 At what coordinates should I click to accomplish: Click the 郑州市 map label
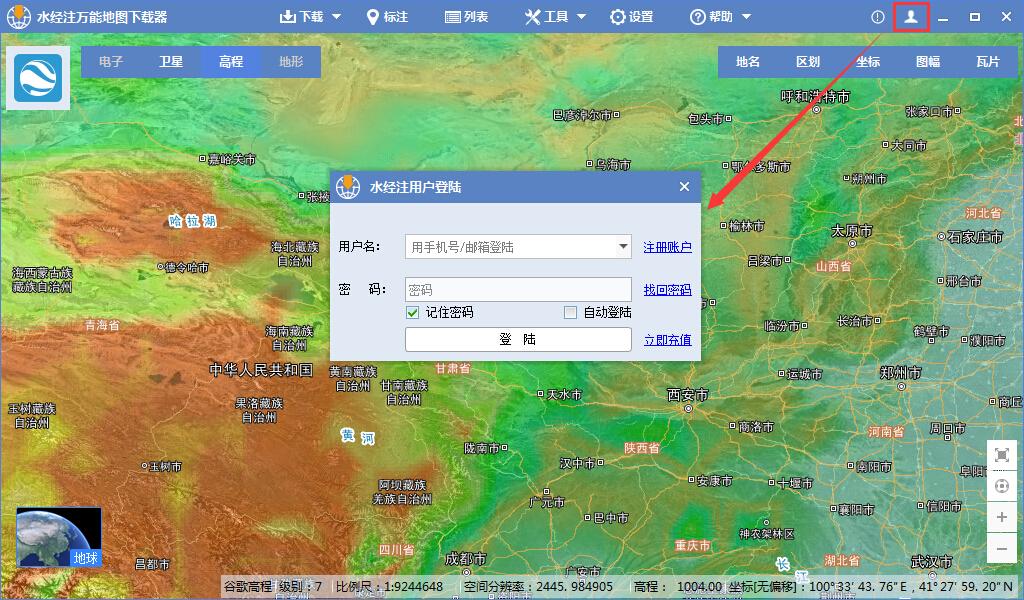901,373
